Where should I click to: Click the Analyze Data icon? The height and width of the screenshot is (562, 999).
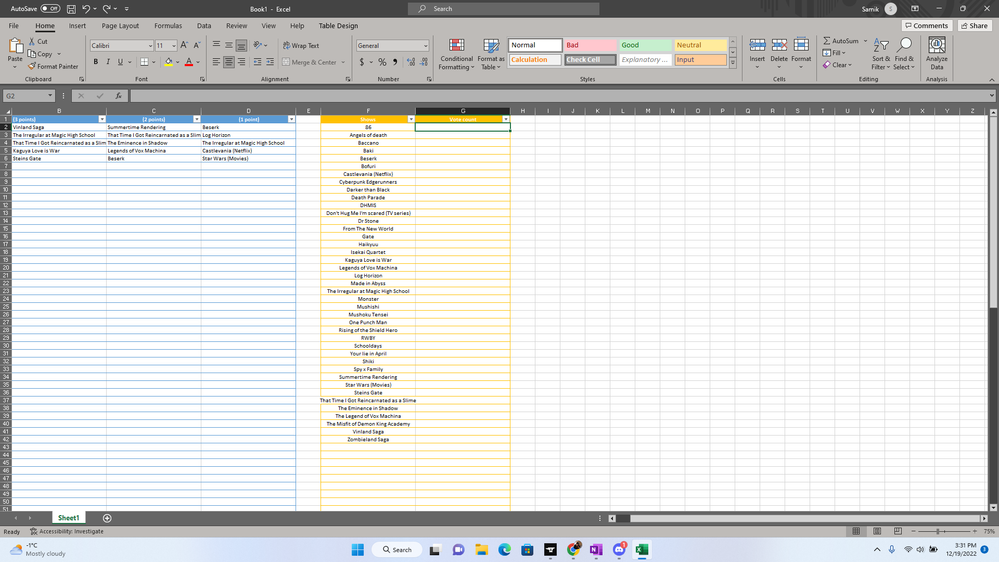(x=936, y=45)
